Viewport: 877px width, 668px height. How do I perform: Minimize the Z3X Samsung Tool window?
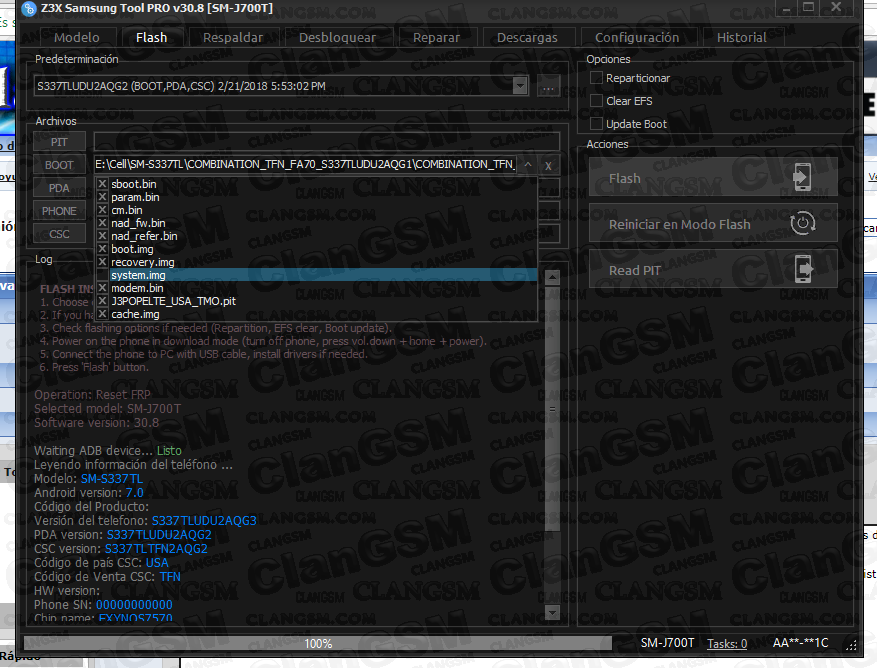786,8
